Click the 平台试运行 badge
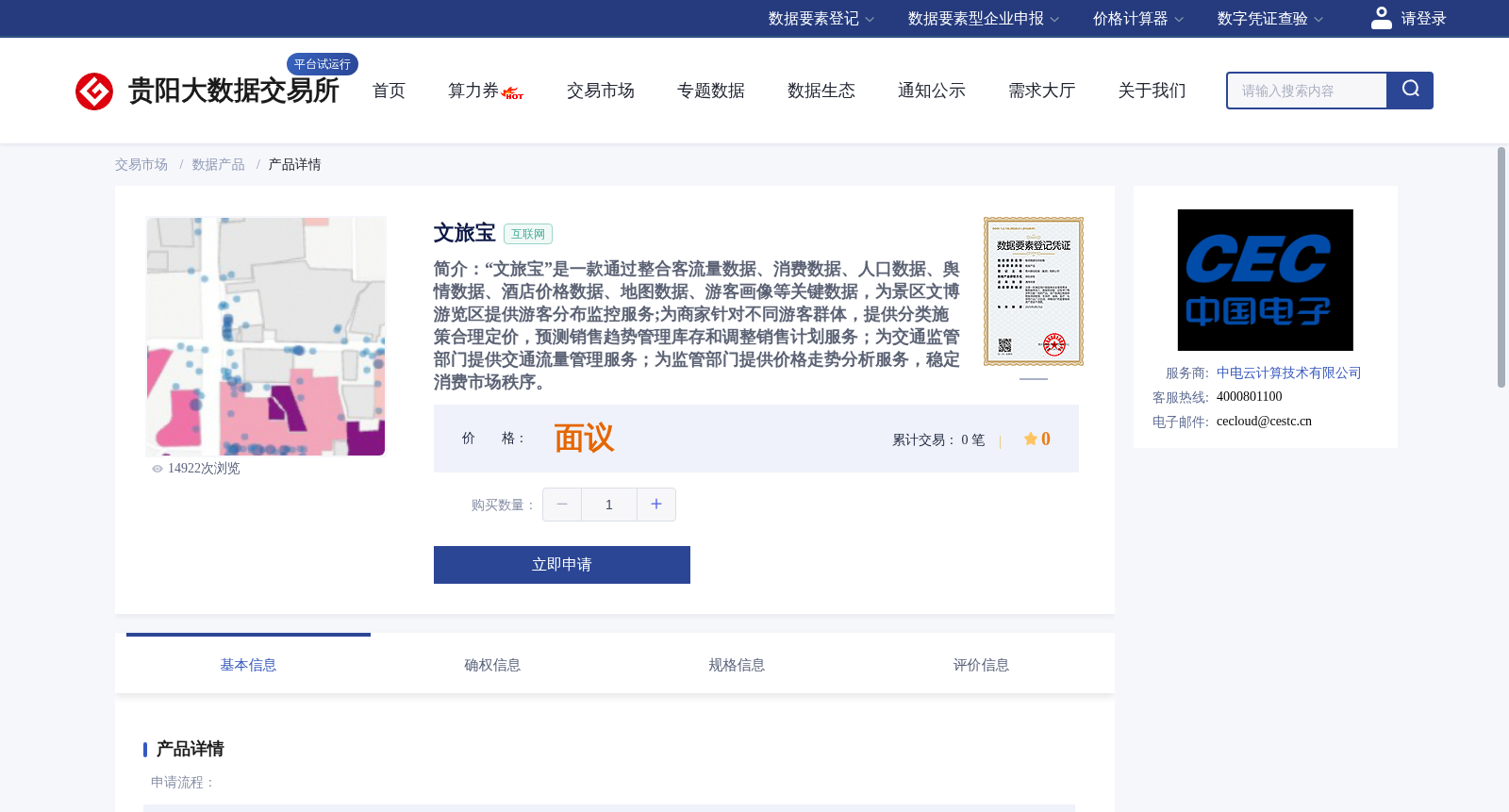Screen dimensions: 1509x812 (x=323, y=64)
